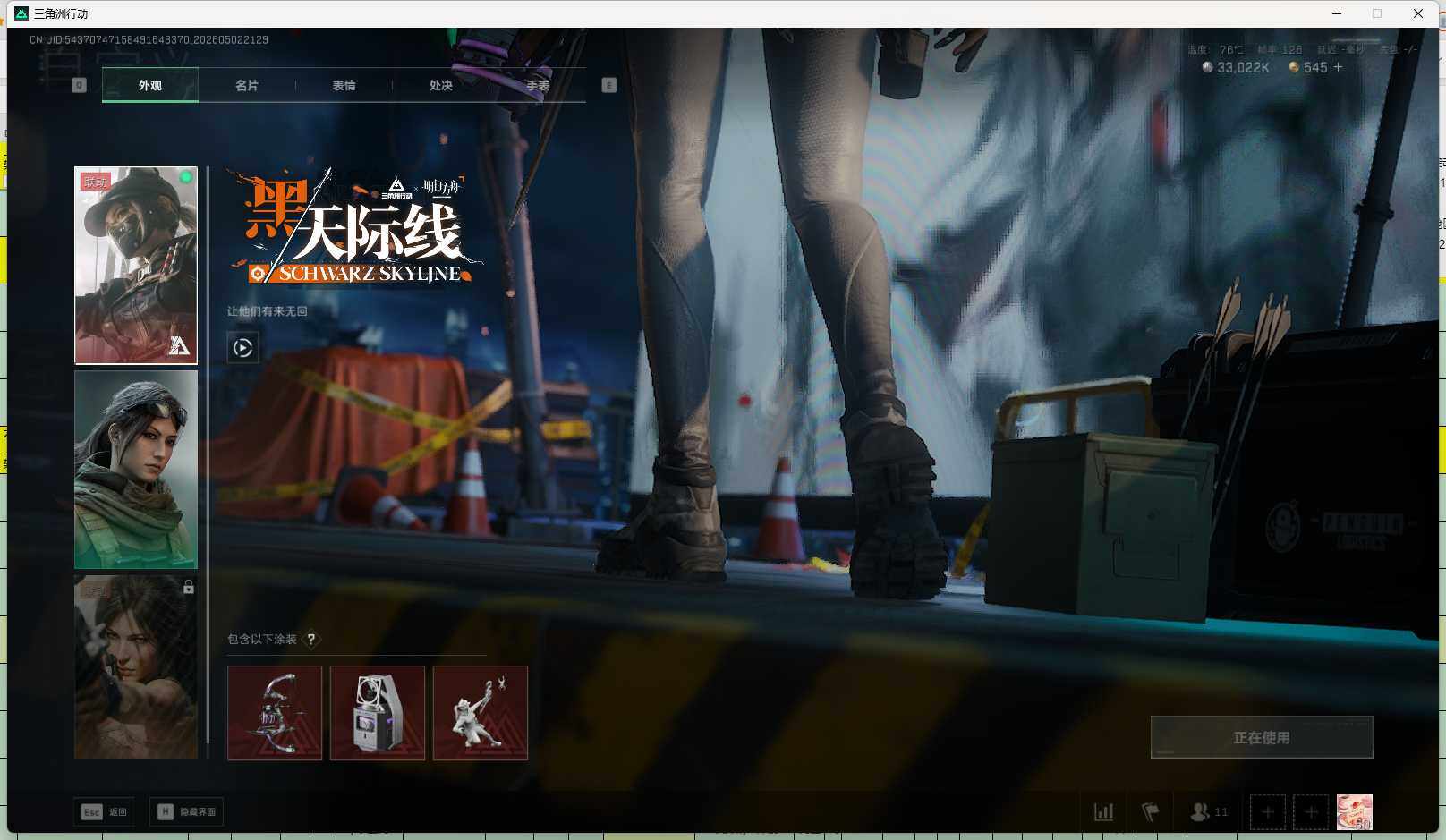The width and height of the screenshot is (1446, 840).
Task: Select the locked archer skin thumbnail
Action: (x=136, y=666)
